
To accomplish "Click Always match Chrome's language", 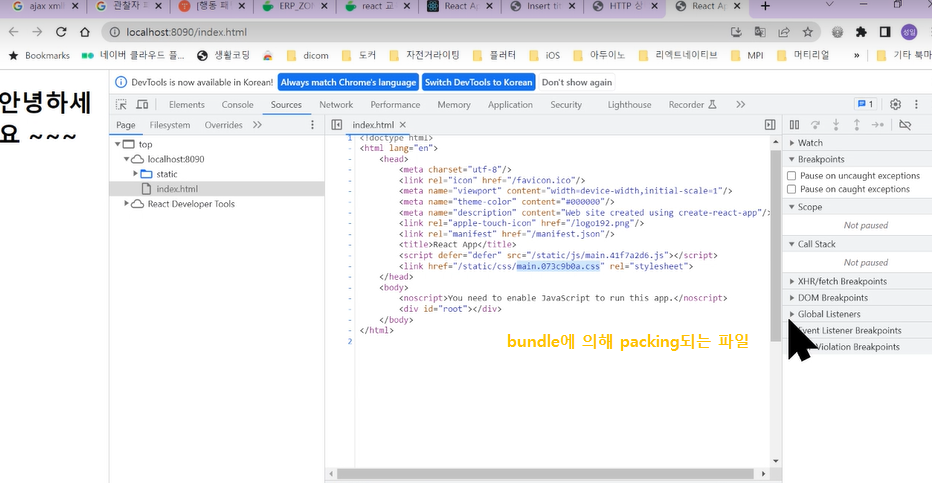I will click(x=348, y=82).
